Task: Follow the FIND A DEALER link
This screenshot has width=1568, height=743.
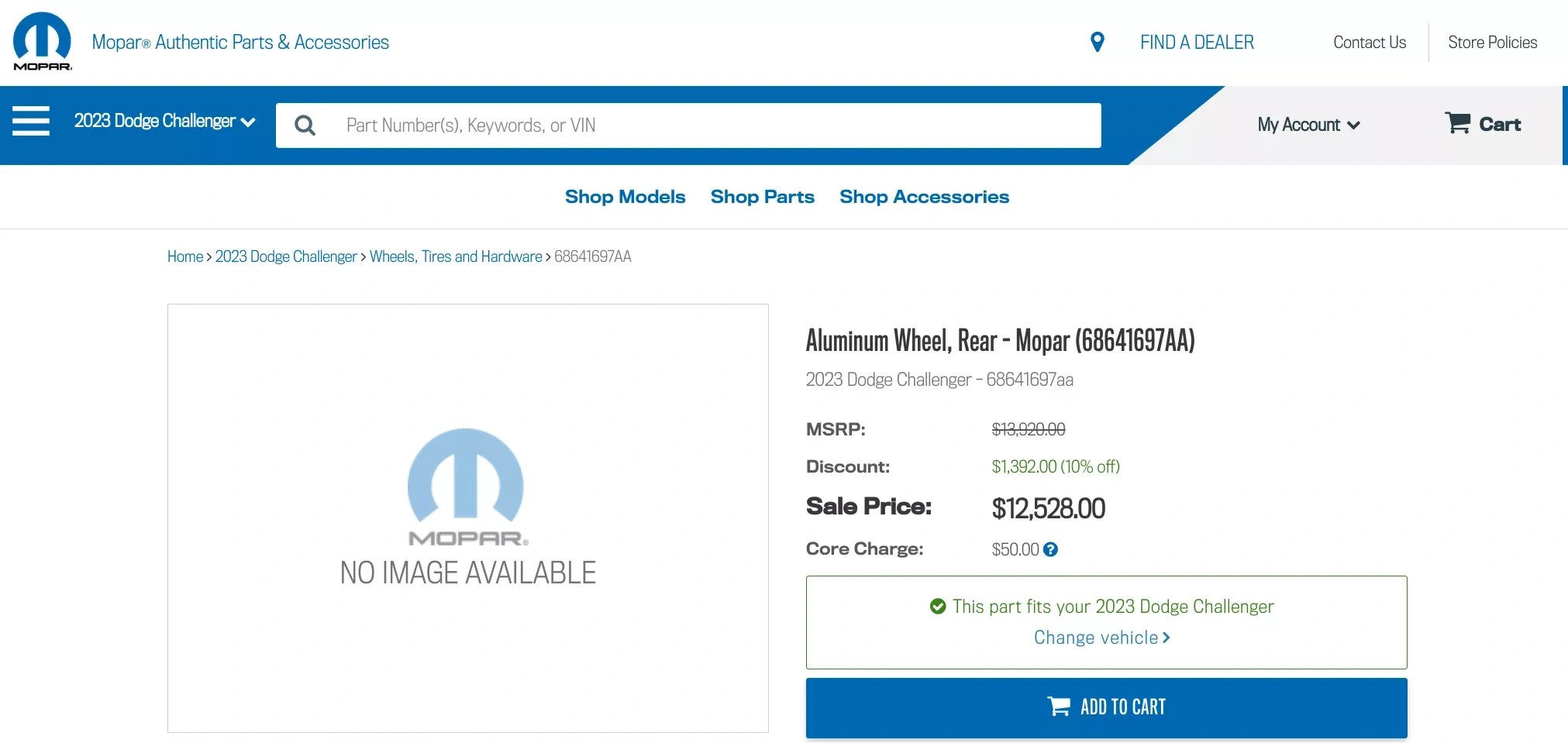Action: tap(1197, 43)
